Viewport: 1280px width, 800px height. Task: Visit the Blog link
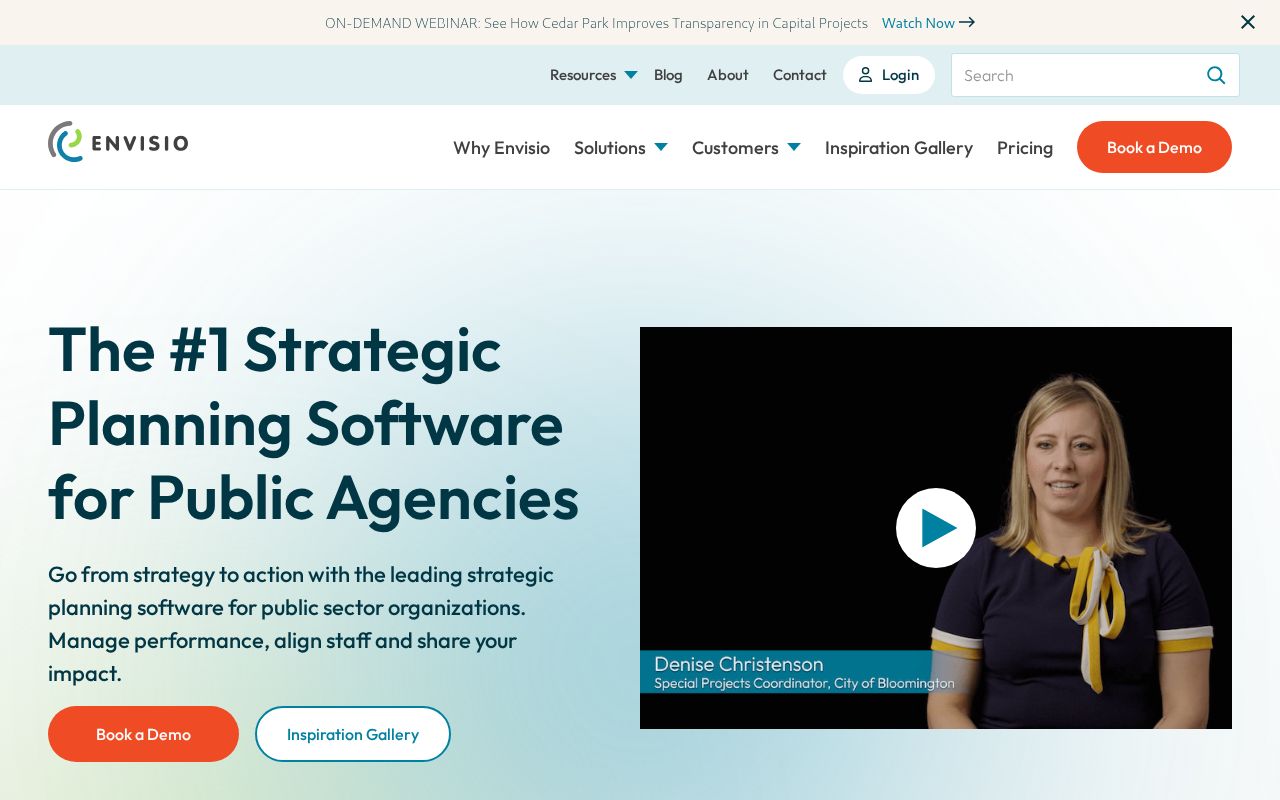pyautogui.click(x=668, y=75)
